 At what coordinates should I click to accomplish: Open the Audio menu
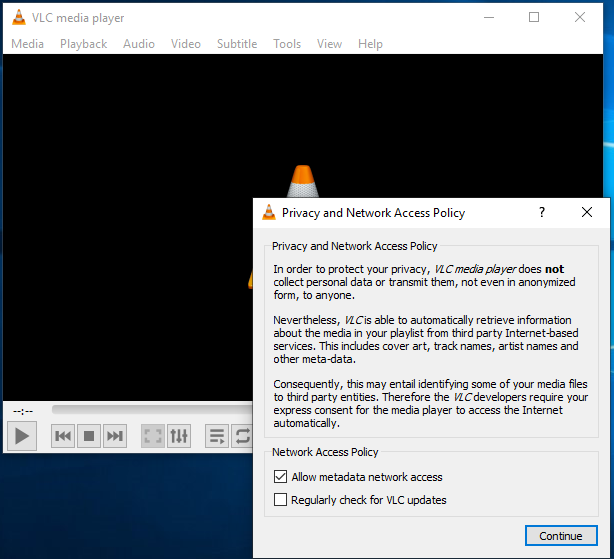139,44
